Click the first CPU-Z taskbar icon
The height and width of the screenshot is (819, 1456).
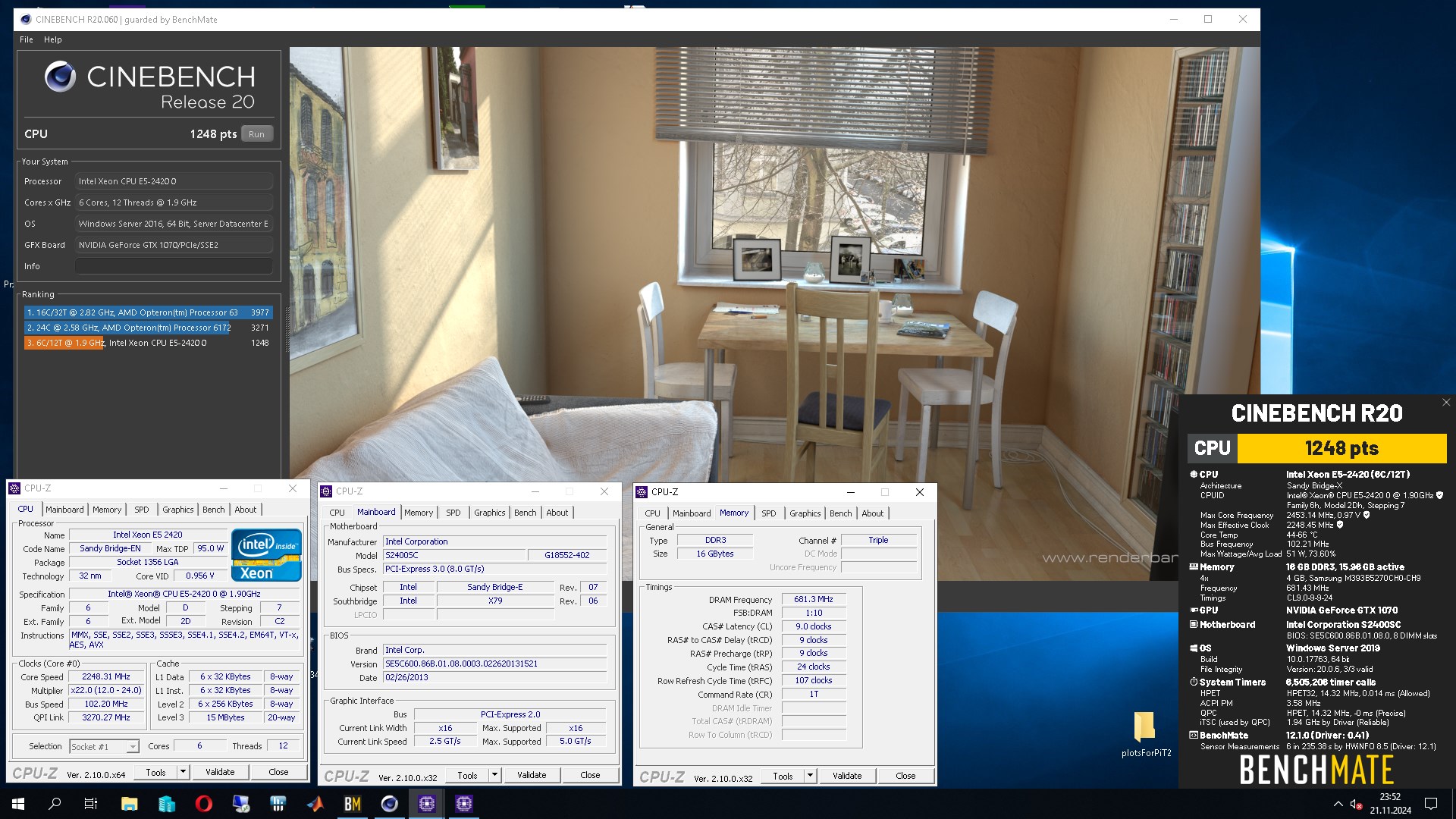427,804
